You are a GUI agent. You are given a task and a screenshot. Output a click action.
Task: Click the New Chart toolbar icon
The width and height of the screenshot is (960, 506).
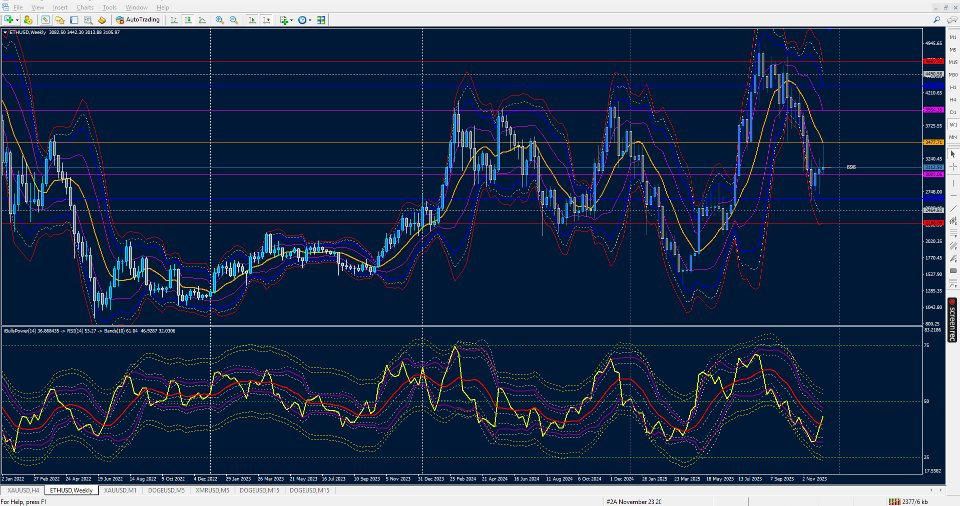coord(9,20)
